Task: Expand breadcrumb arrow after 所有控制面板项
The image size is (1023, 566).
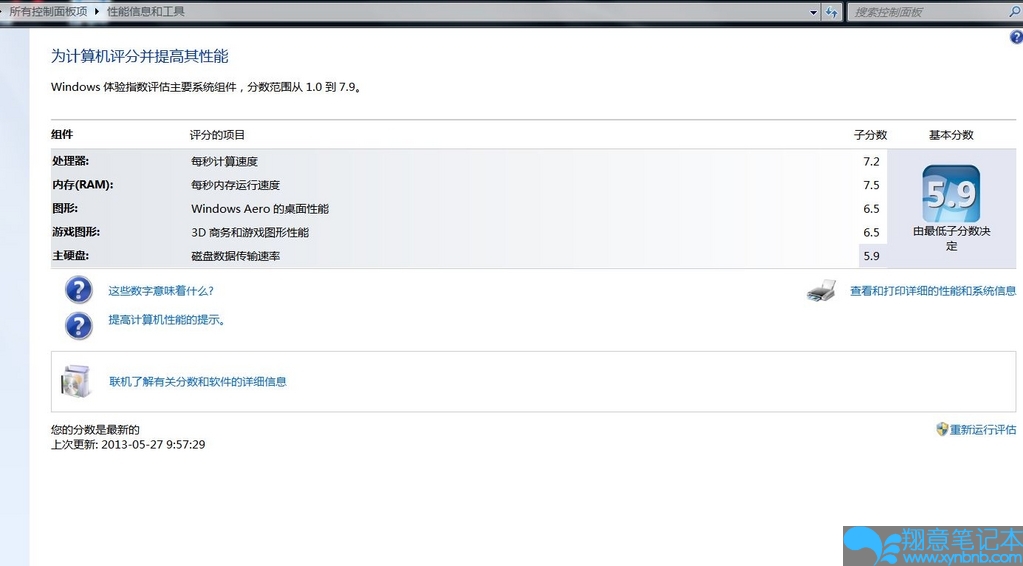Action: click(97, 12)
